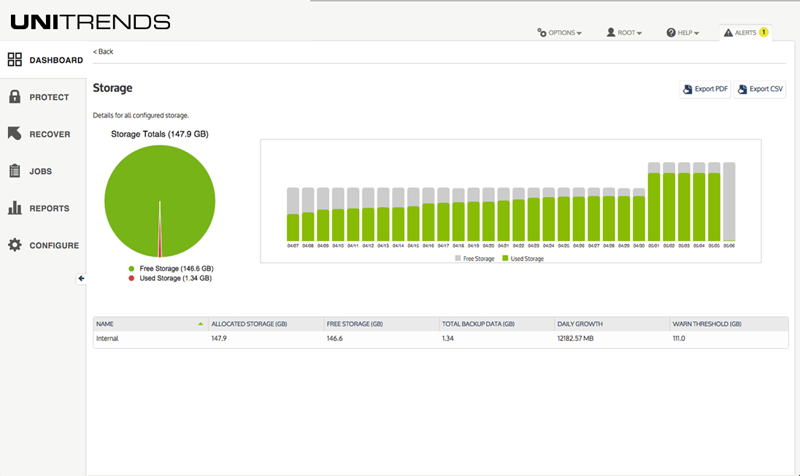Sort the table by the Name column

pos(151,324)
